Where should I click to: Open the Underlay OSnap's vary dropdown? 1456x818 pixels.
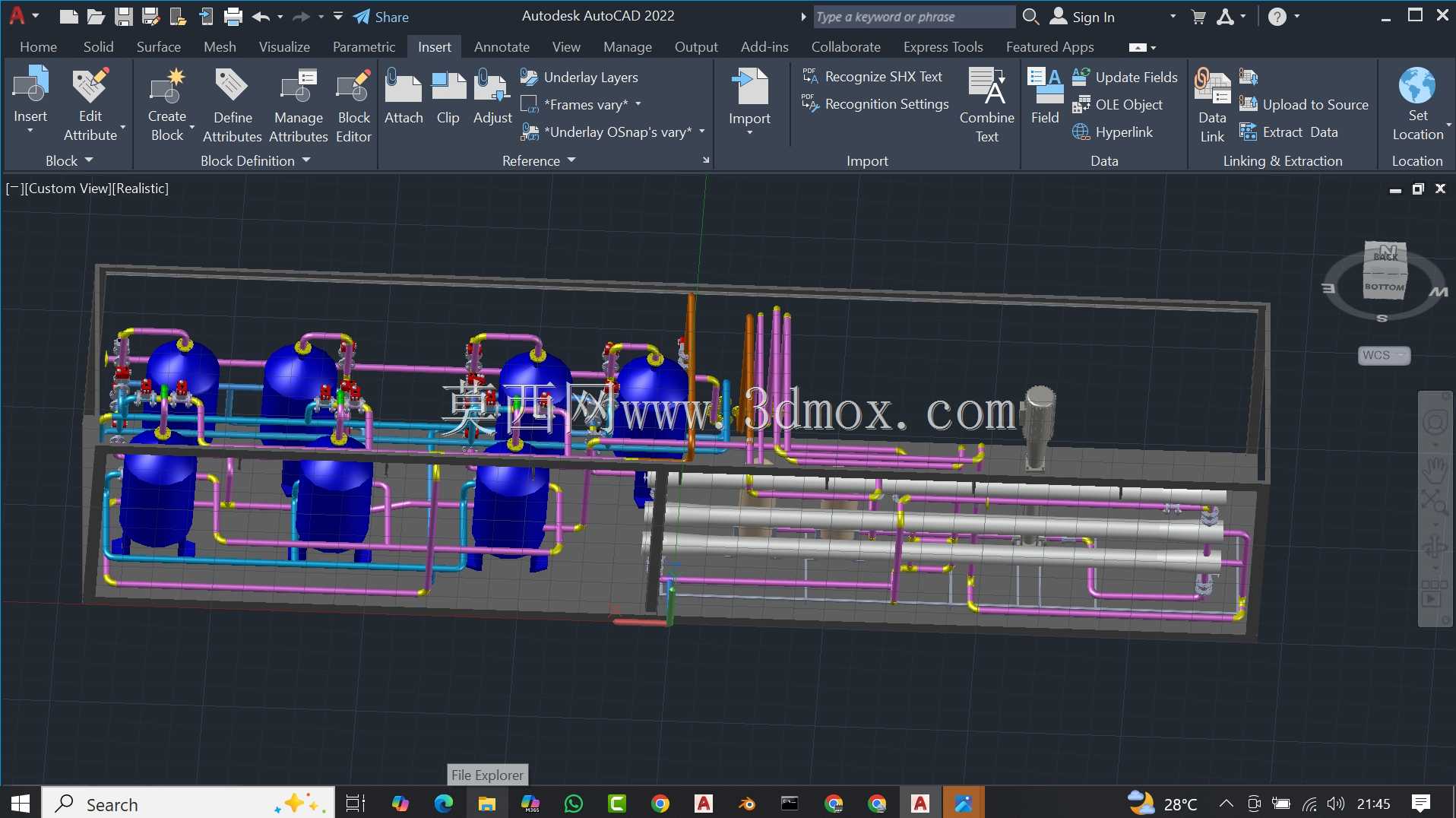coord(702,132)
